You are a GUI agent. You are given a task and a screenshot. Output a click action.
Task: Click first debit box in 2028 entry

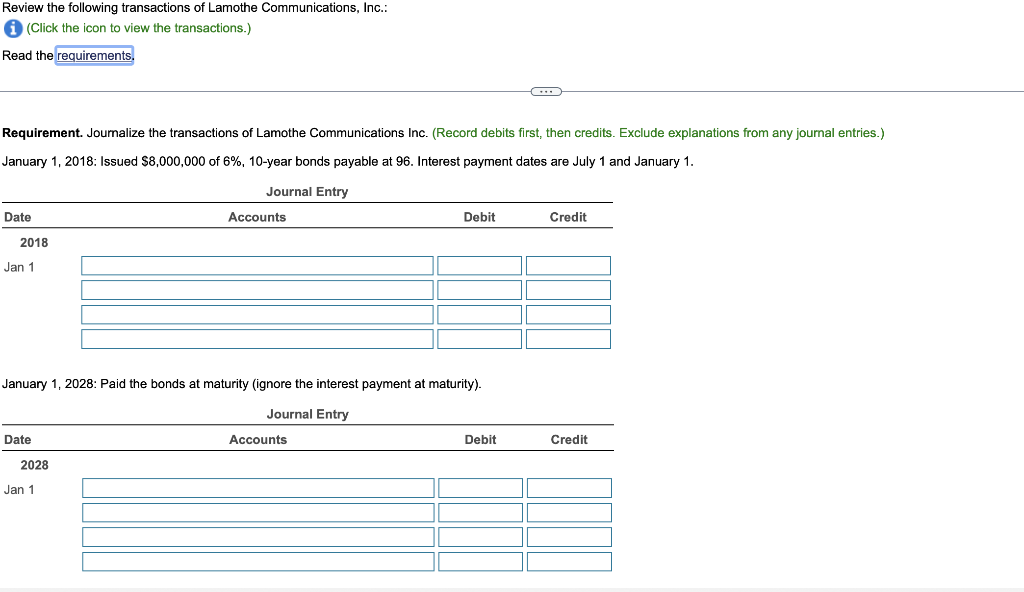pos(481,488)
